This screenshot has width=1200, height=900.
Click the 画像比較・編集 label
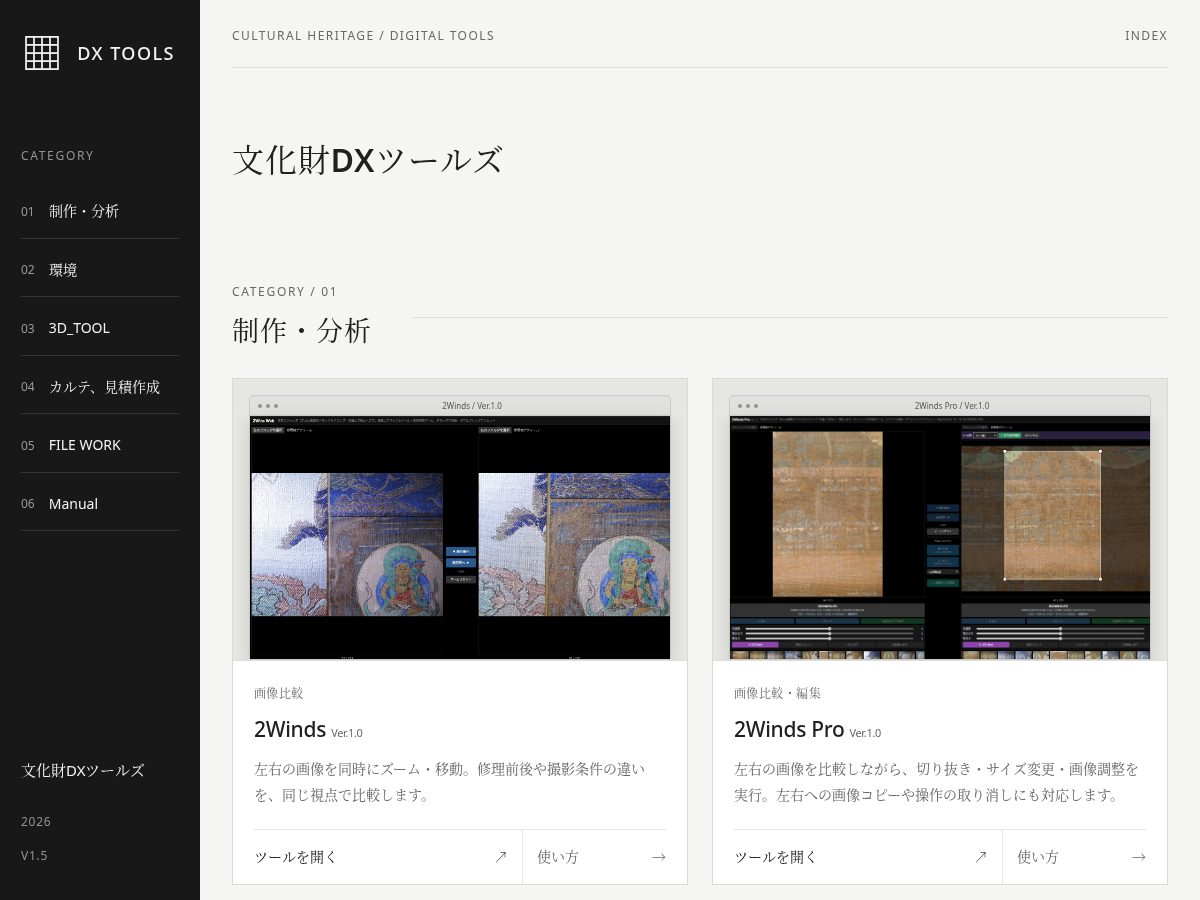778,693
